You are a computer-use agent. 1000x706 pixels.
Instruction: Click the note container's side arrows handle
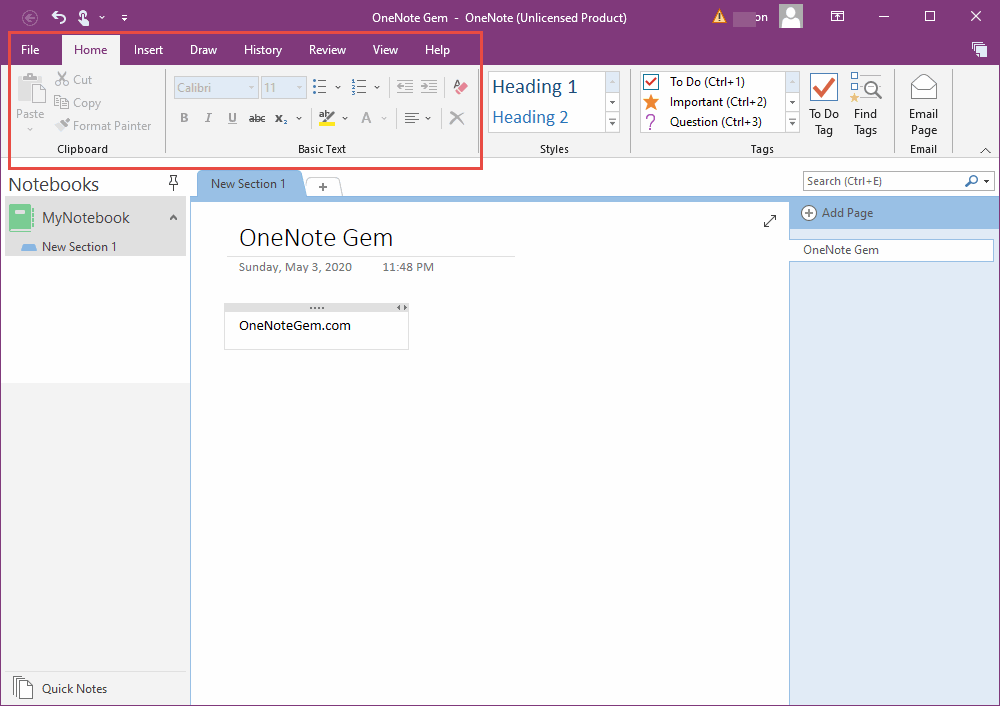tap(402, 307)
